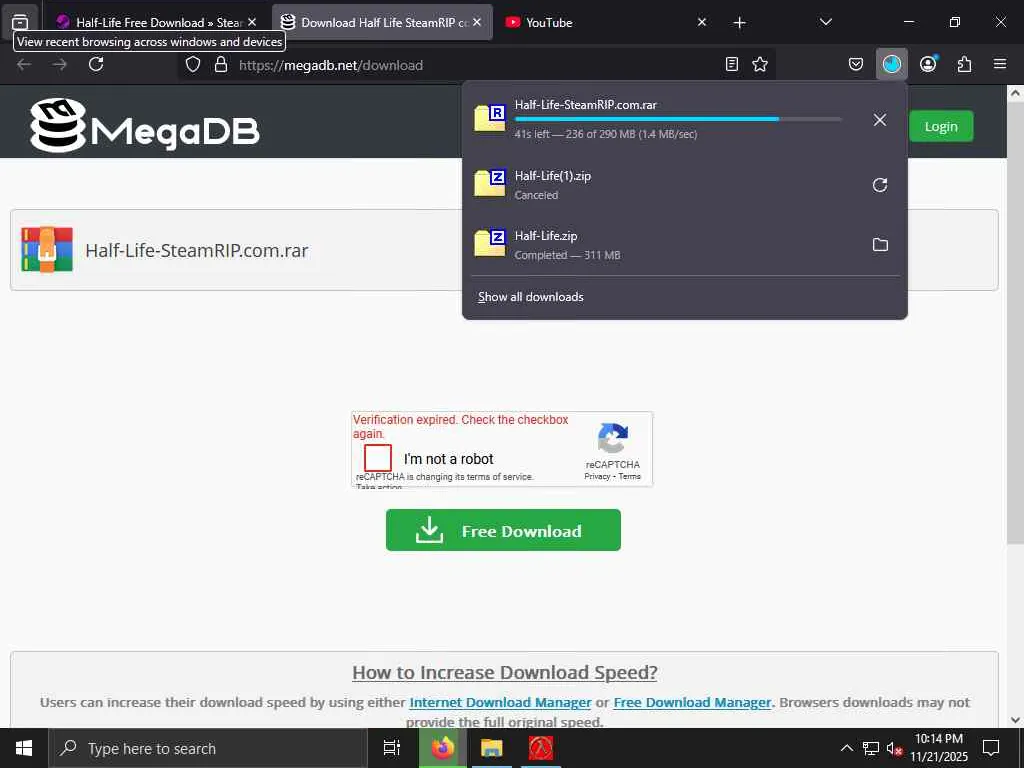Open Windows Start menu

(x=24, y=748)
